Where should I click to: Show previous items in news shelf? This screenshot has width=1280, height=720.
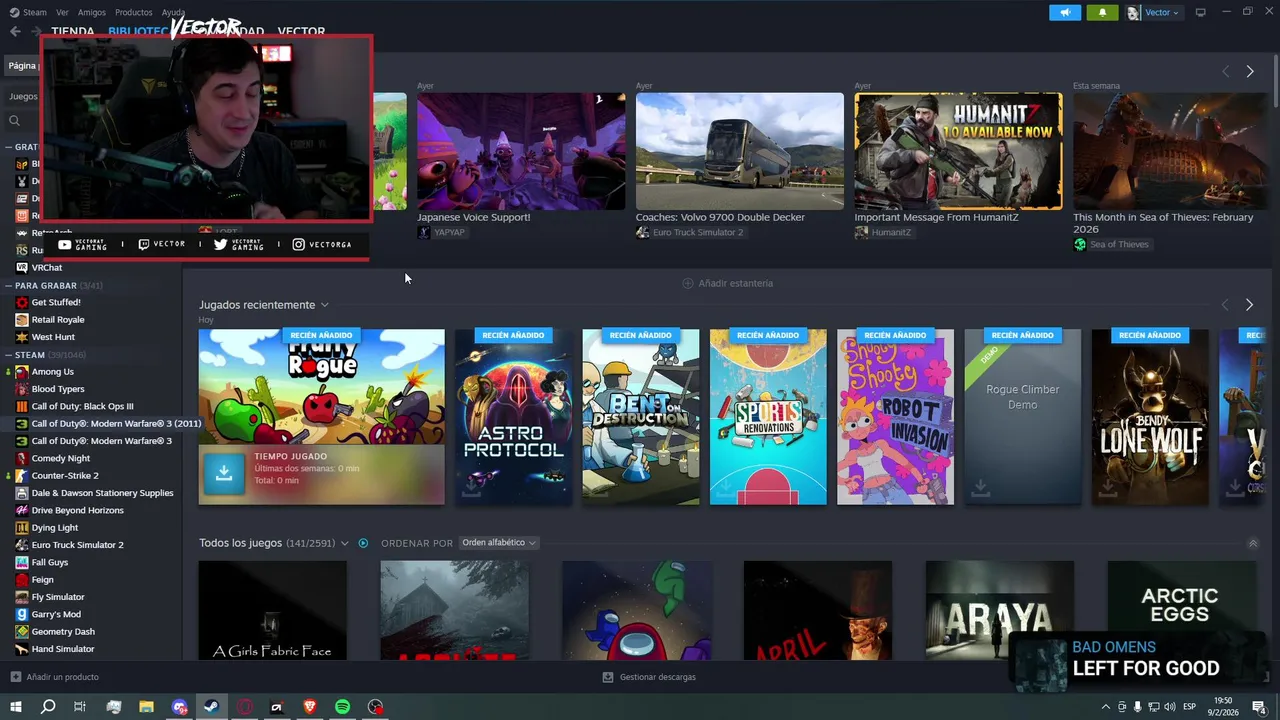point(1225,72)
